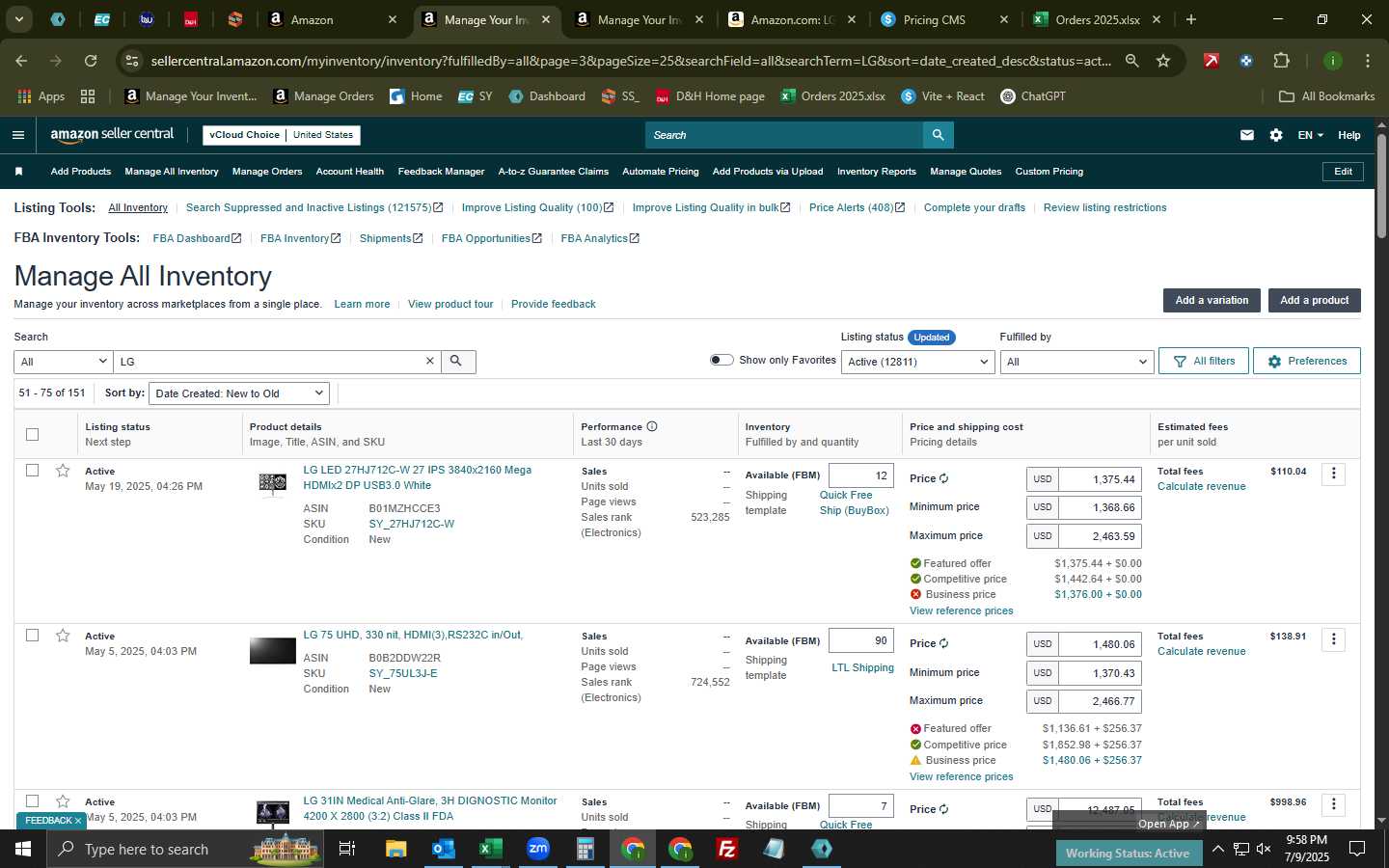This screenshot has height=868, width=1389.
Task: Open the browser Extensions puzzle icon
Action: click(x=1281, y=61)
